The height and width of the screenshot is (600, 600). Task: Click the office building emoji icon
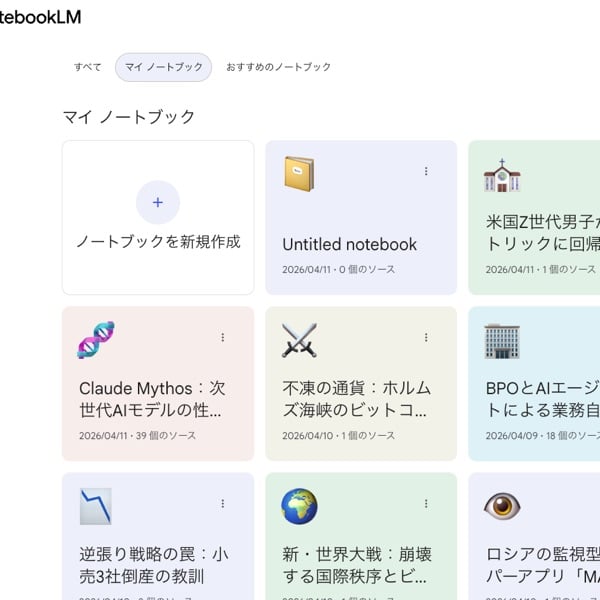coord(502,340)
